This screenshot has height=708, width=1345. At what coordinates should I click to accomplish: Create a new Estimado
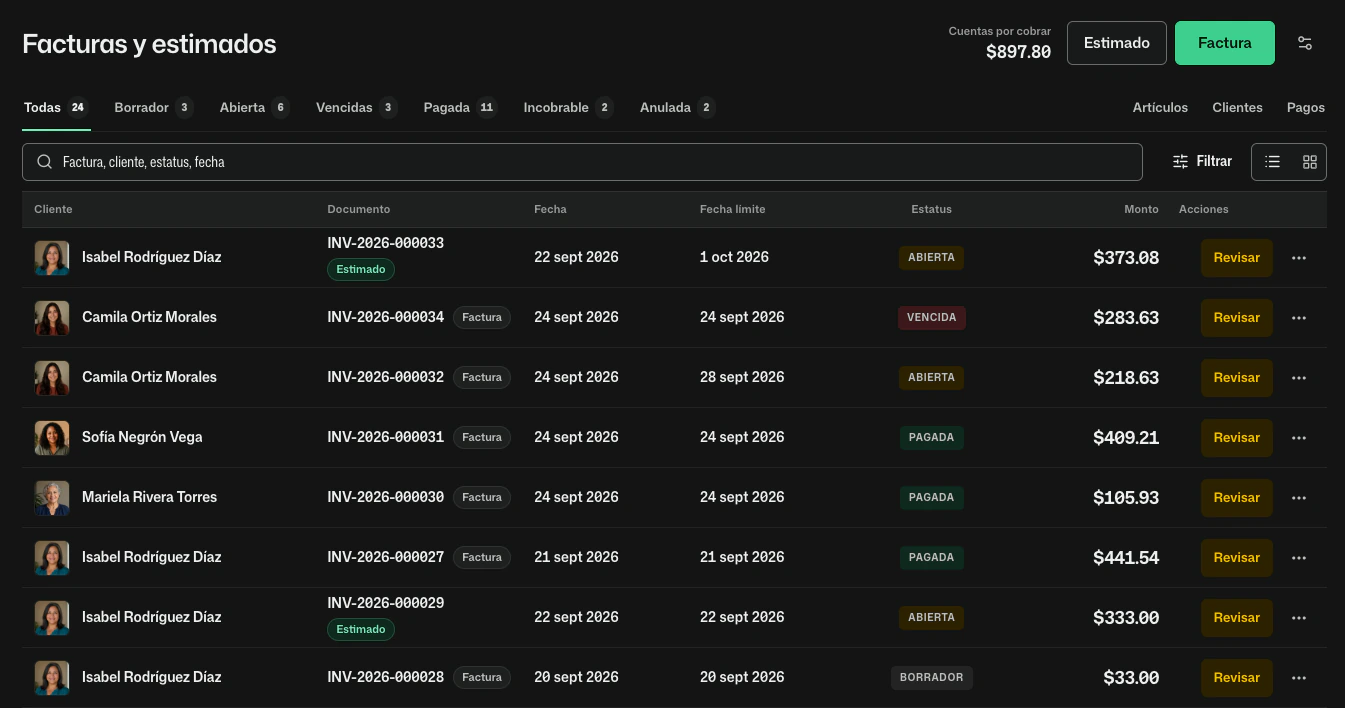tap(1117, 43)
